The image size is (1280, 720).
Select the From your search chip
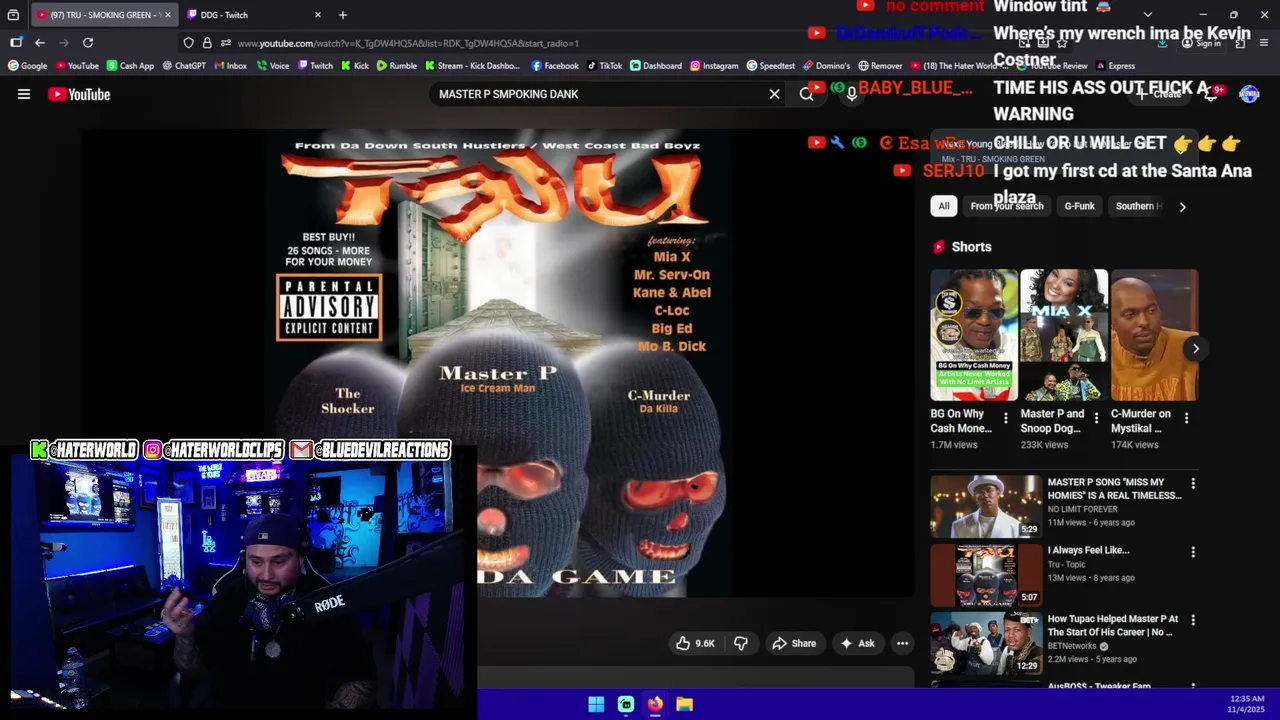tap(1007, 206)
